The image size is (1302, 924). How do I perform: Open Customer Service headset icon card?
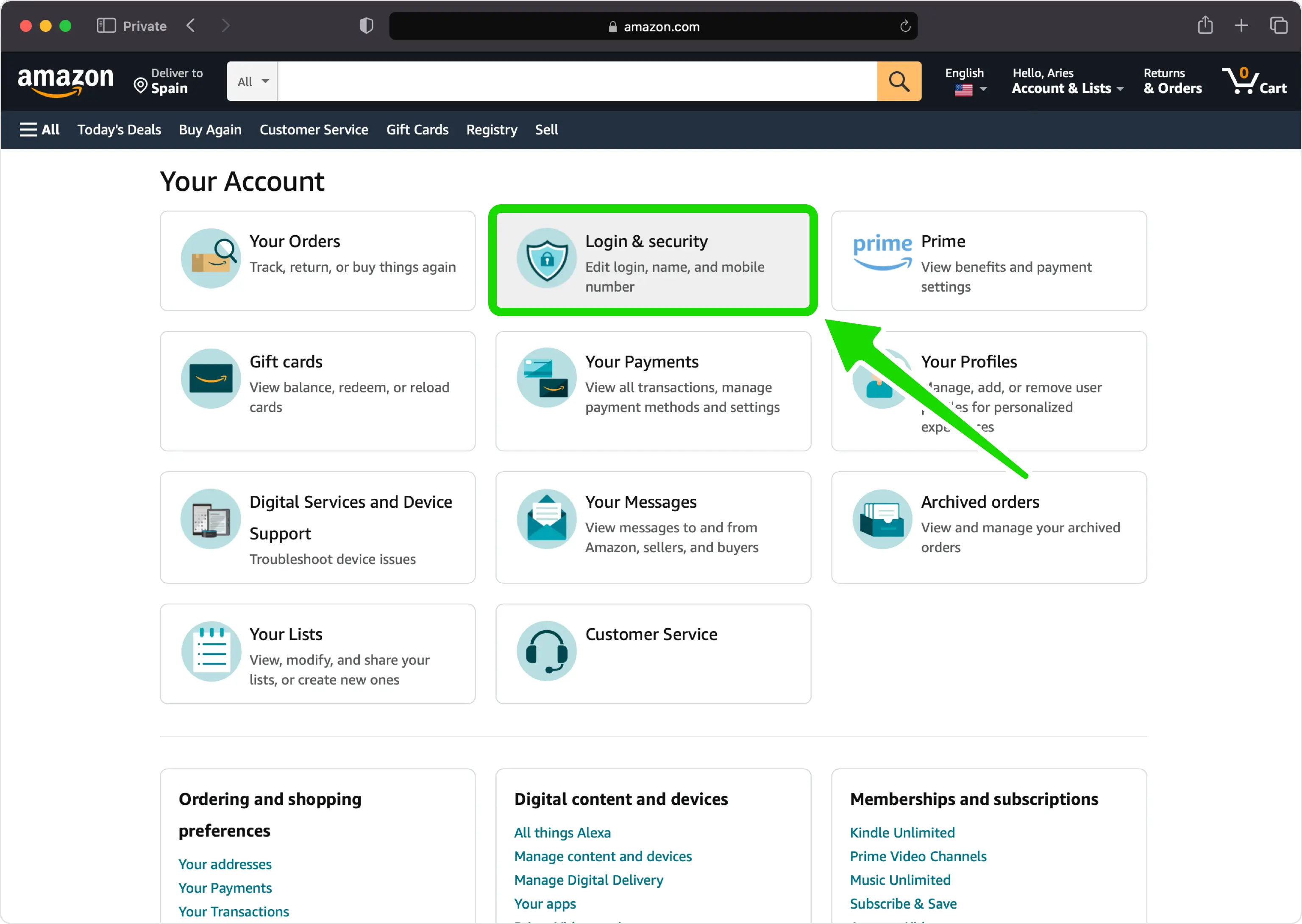click(653, 654)
